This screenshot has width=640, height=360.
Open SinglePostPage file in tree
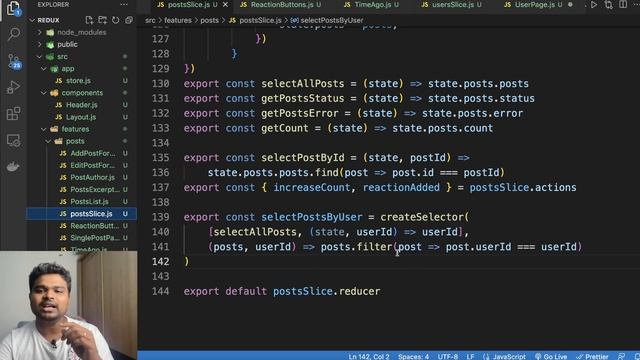pos(95,238)
